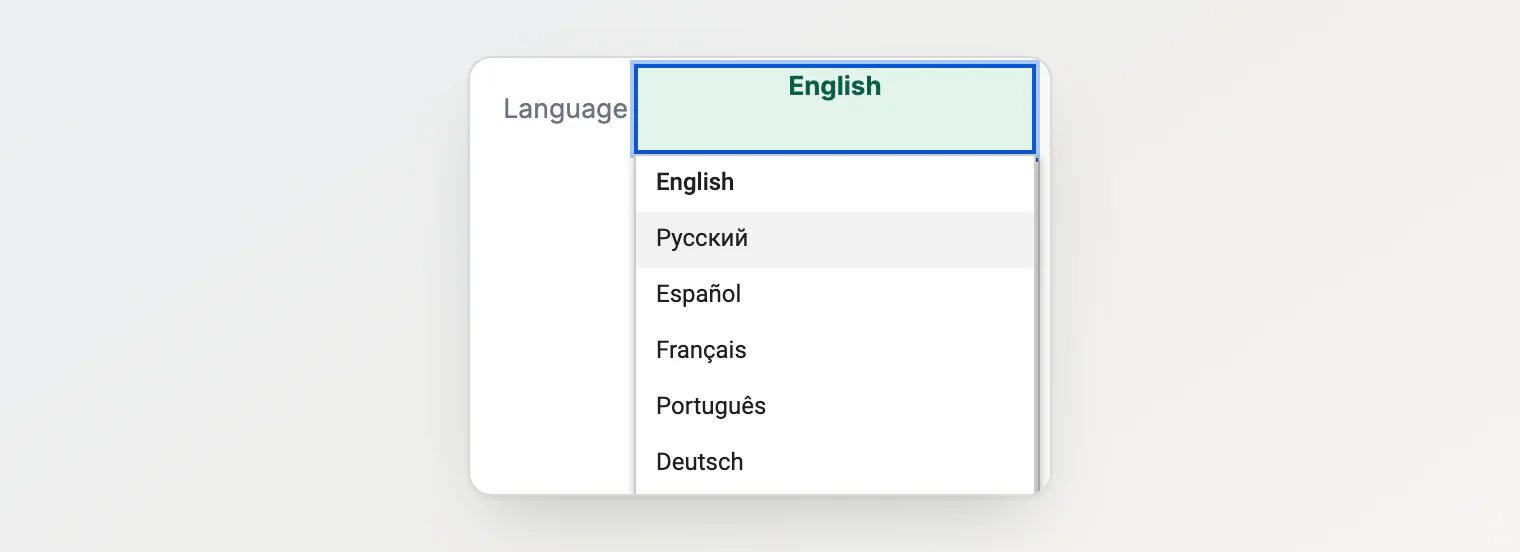Choose Português from the dropdown
The width and height of the screenshot is (1520, 552).
[x=835, y=407]
